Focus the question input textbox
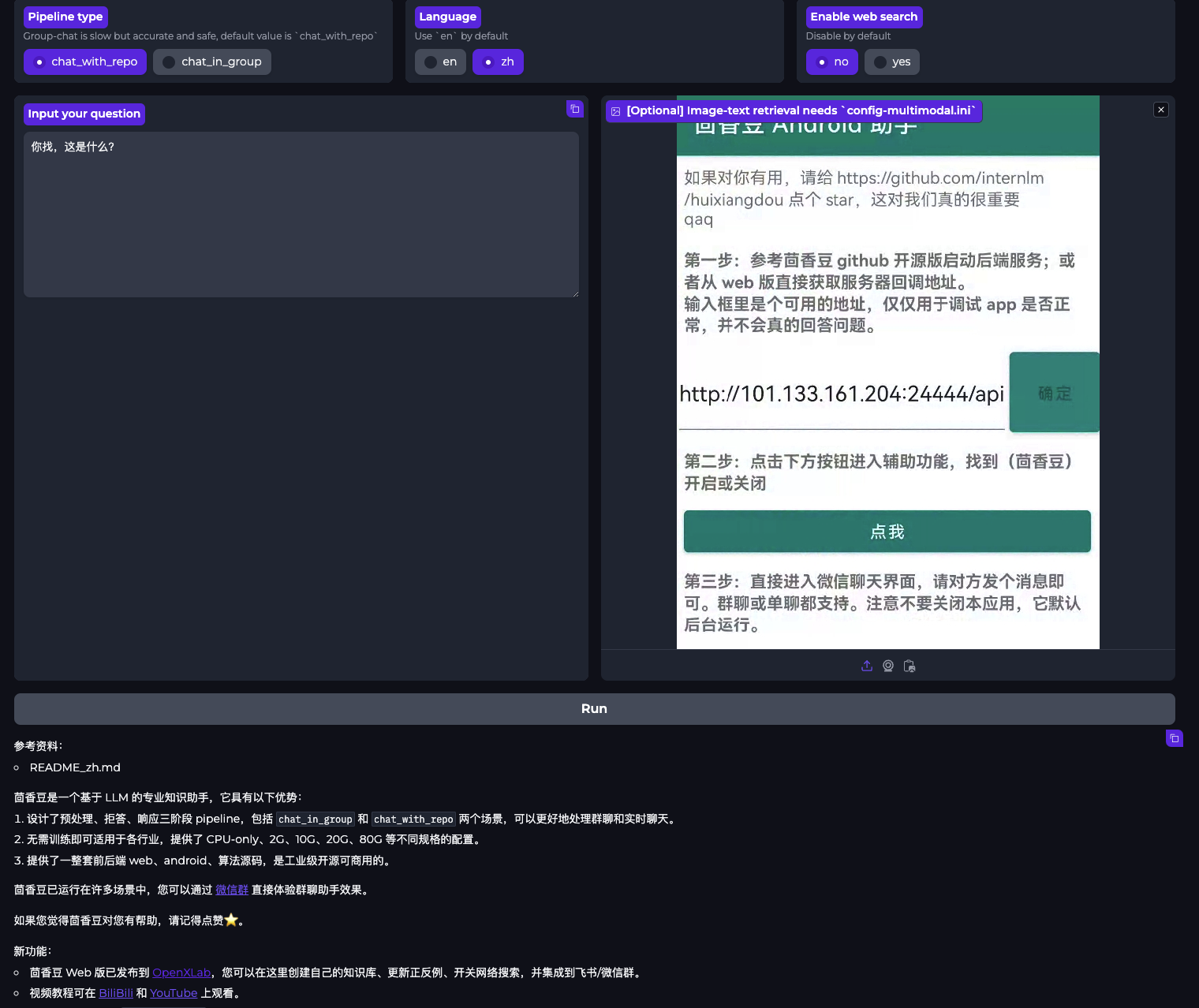Screen dimensions: 1199x1008 click(301, 215)
